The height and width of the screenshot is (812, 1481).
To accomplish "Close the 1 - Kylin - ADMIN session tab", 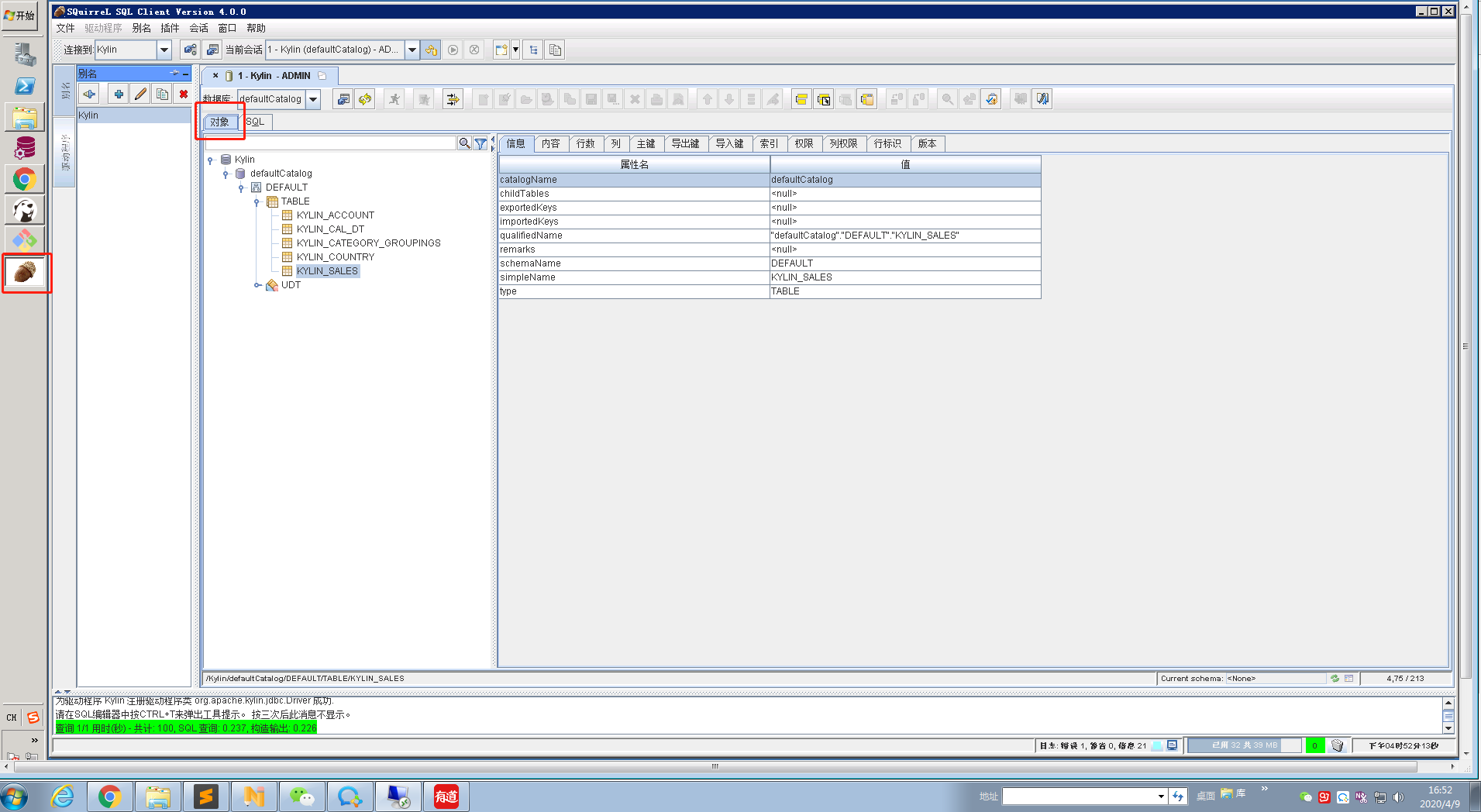I will [x=215, y=76].
